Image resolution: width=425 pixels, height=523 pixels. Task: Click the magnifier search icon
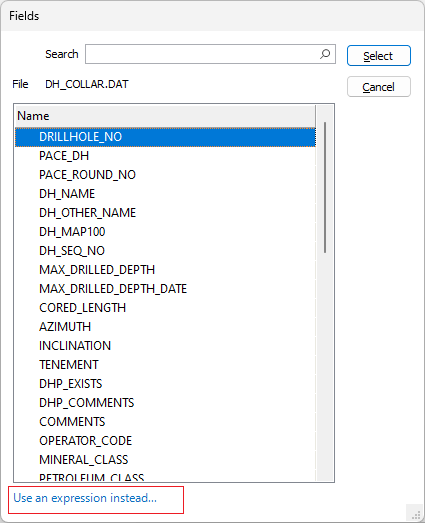click(x=325, y=54)
